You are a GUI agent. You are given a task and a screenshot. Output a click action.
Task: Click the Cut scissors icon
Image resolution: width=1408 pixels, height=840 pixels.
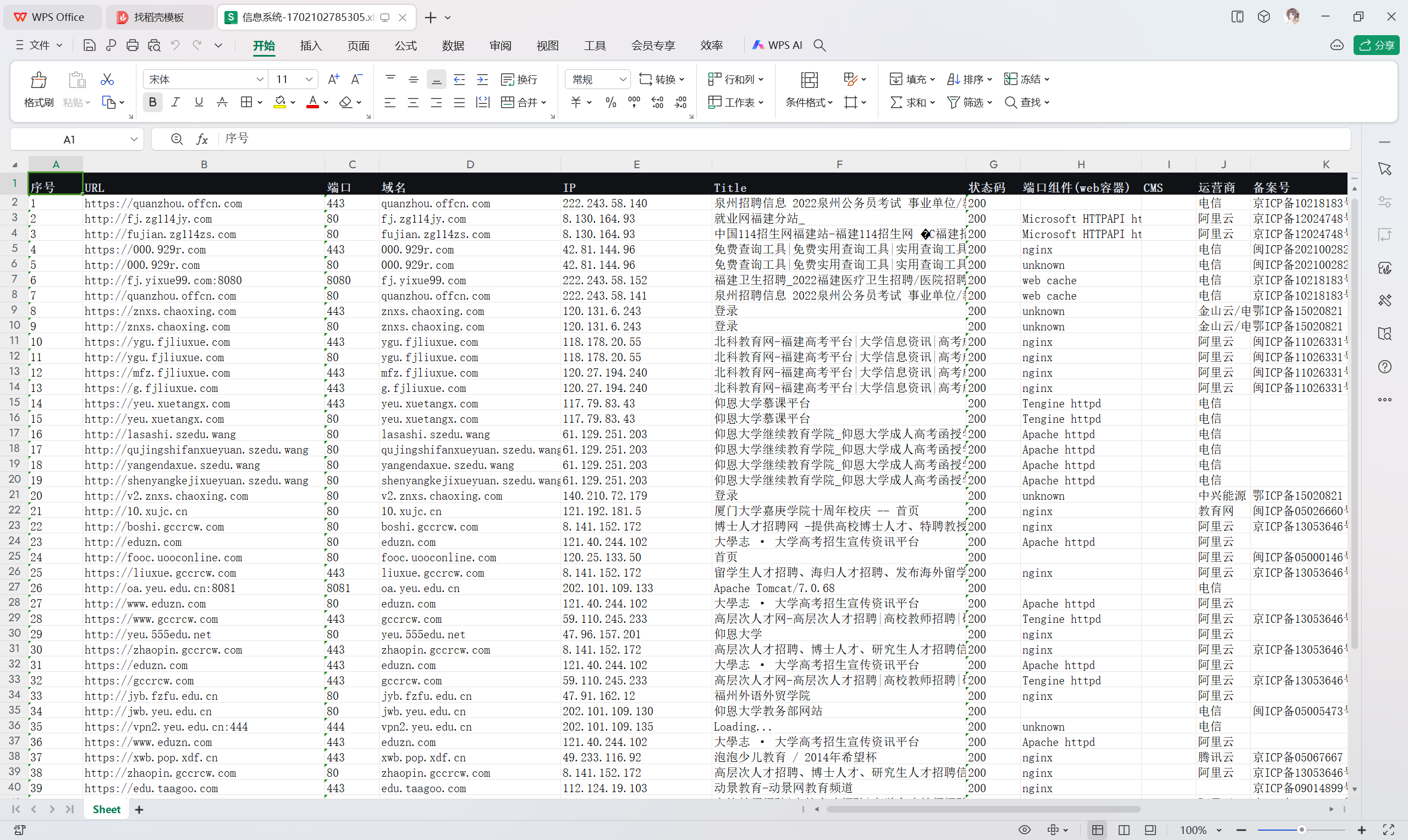[107, 79]
